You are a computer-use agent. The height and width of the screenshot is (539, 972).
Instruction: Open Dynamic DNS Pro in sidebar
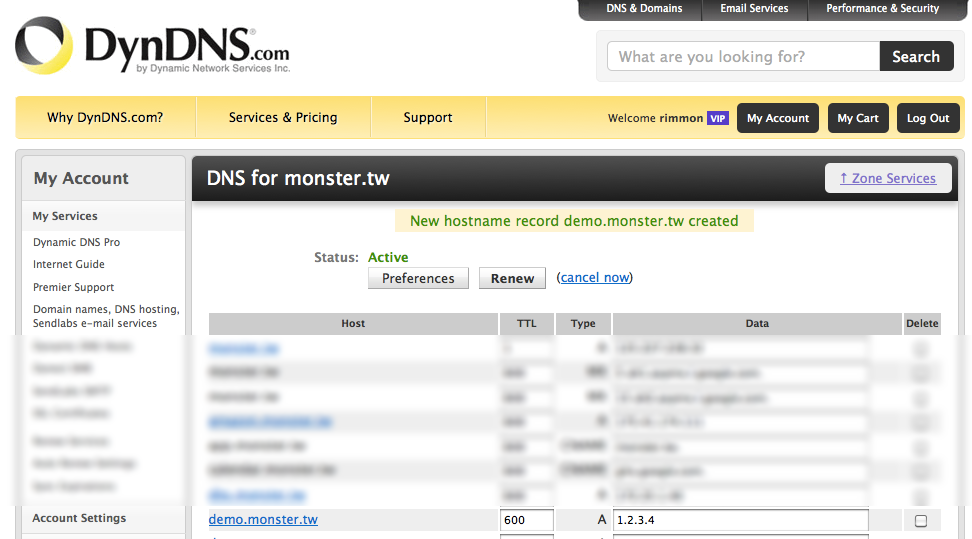click(76, 242)
